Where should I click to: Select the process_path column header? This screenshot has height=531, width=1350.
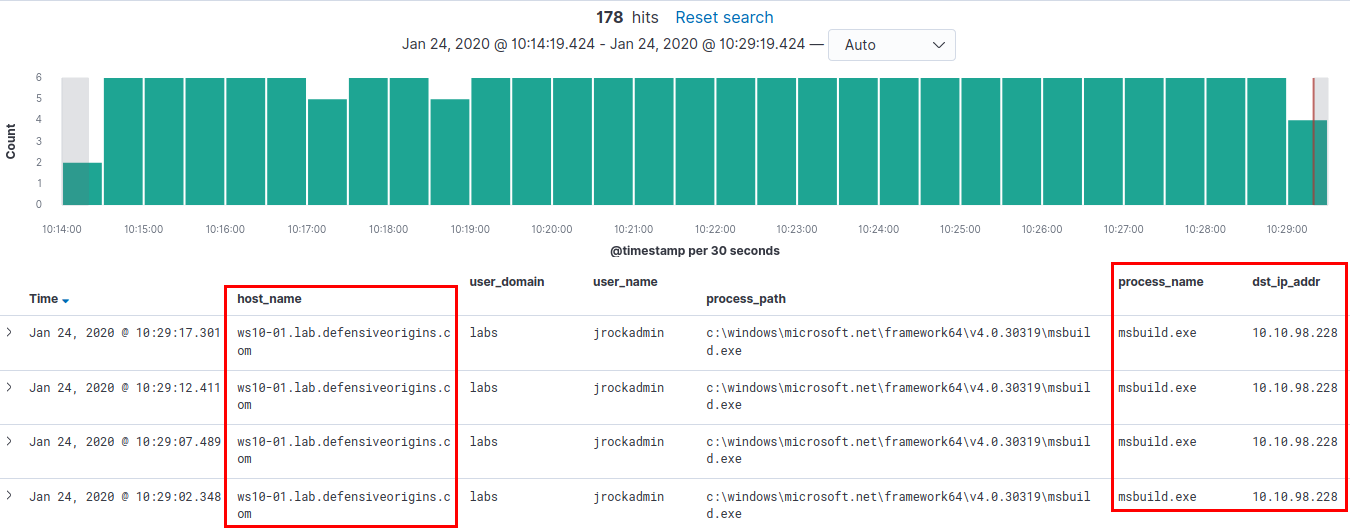coord(746,298)
